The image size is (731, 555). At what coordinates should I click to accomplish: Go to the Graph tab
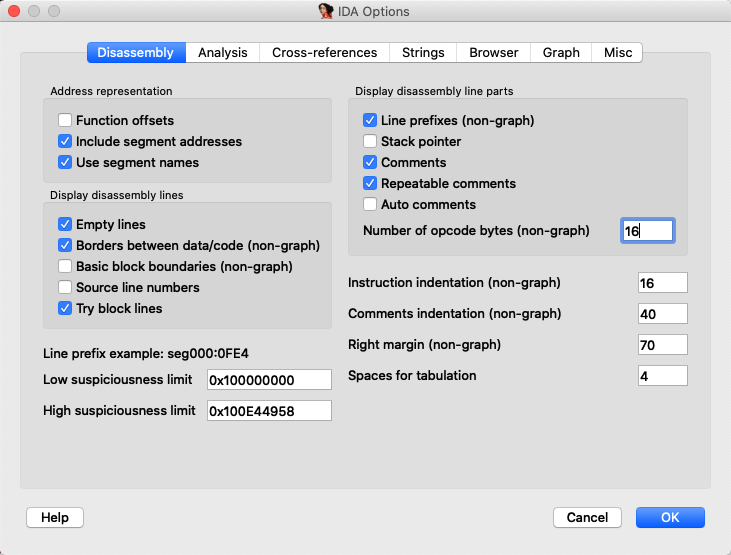(x=561, y=52)
